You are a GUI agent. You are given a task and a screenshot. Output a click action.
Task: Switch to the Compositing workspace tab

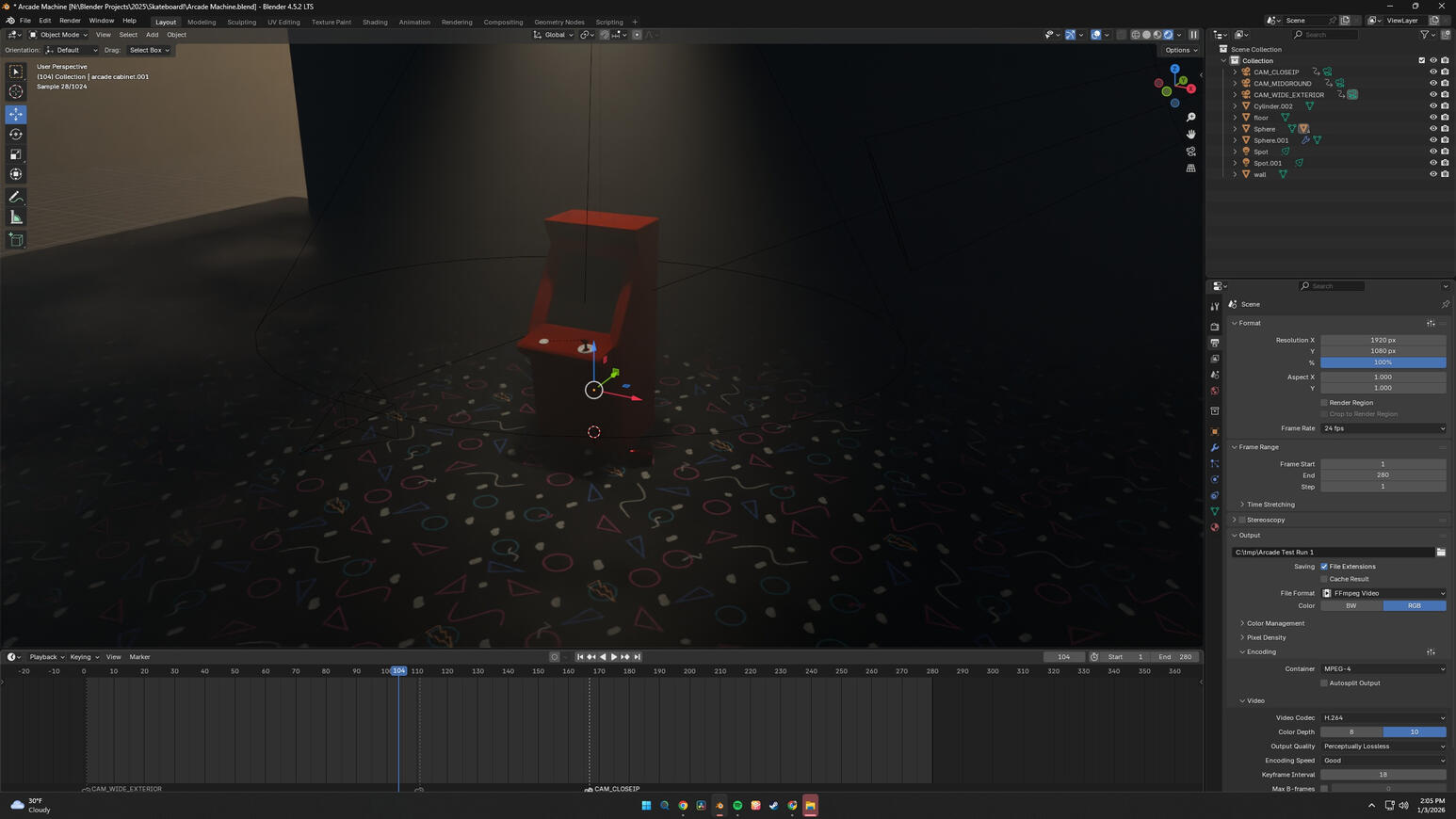[503, 22]
